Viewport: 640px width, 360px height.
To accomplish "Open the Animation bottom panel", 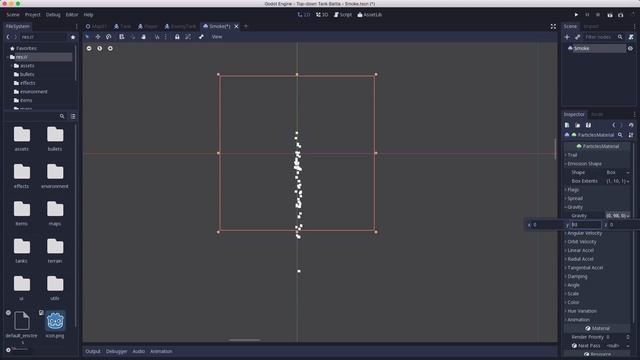I will tap(161, 351).
